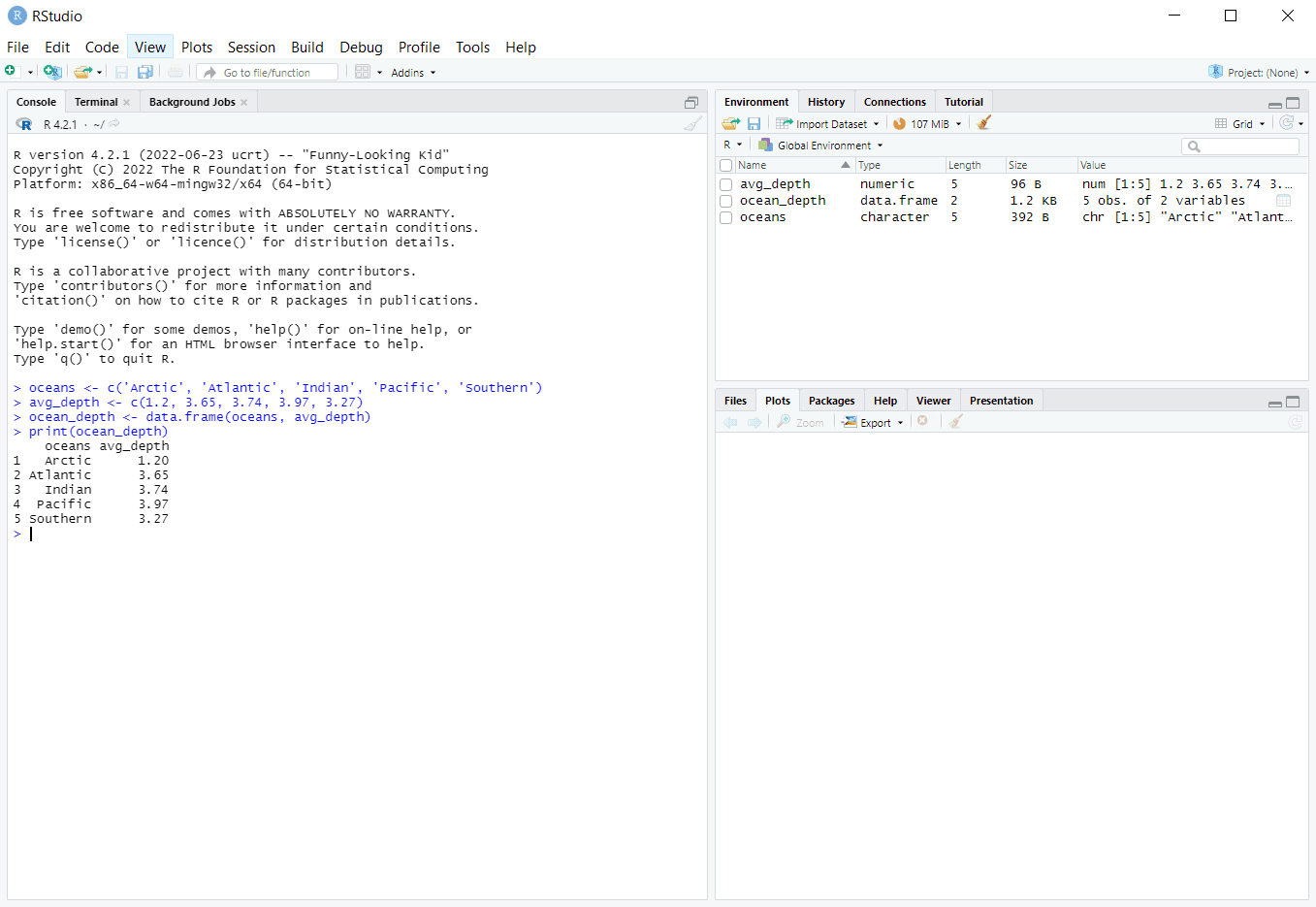Close the Background Jobs tab
The width and height of the screenshot is (1316, 907).
click(x=244, y=103)
